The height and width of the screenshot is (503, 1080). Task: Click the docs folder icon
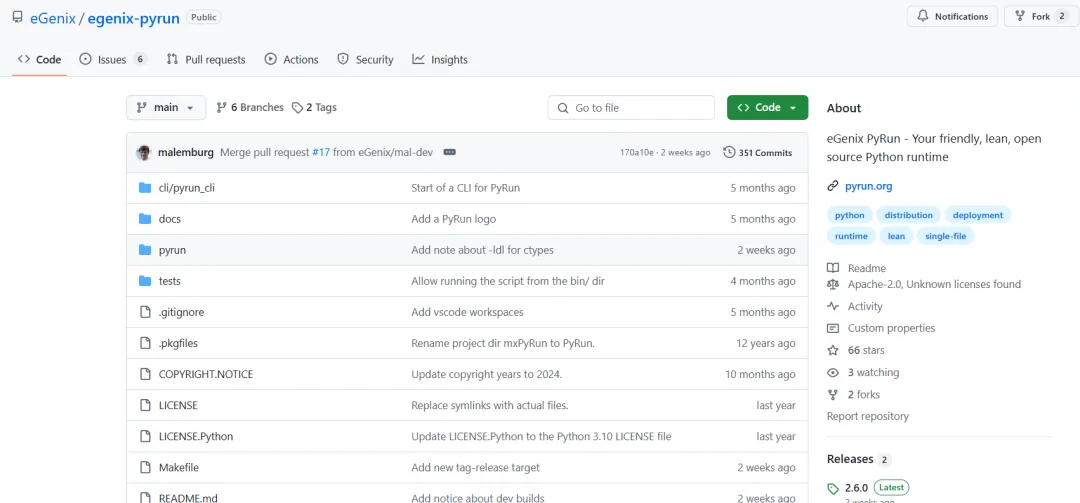(x=144, y=219)
